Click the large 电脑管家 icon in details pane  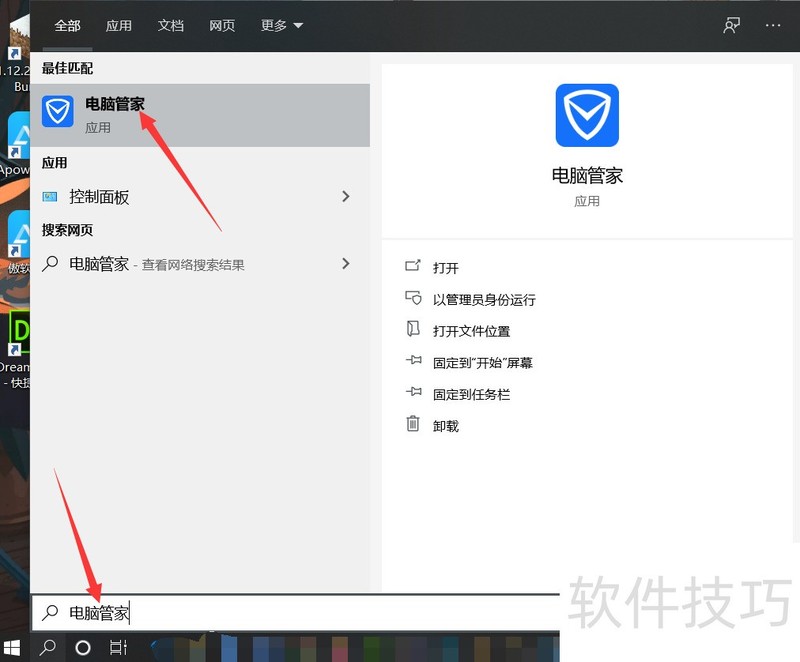(587, 115)
